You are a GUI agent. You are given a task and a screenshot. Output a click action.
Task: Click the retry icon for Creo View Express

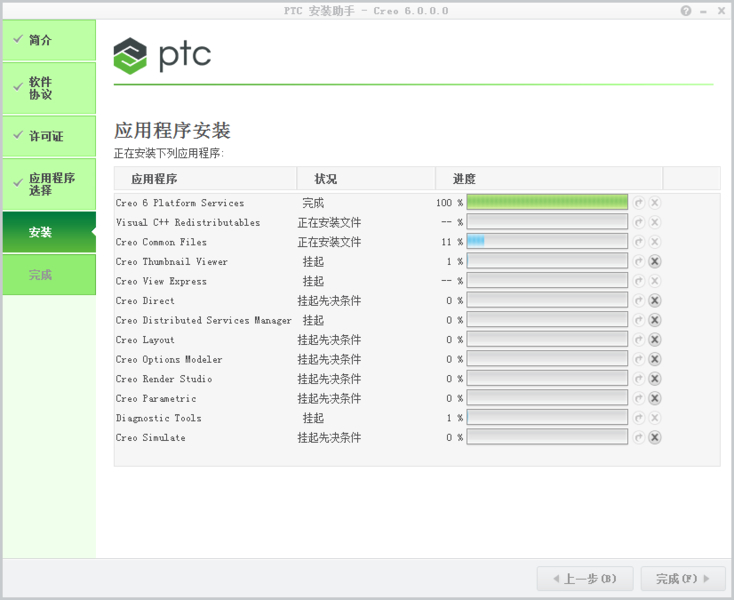pyautogui.click(x=639, y=281)
